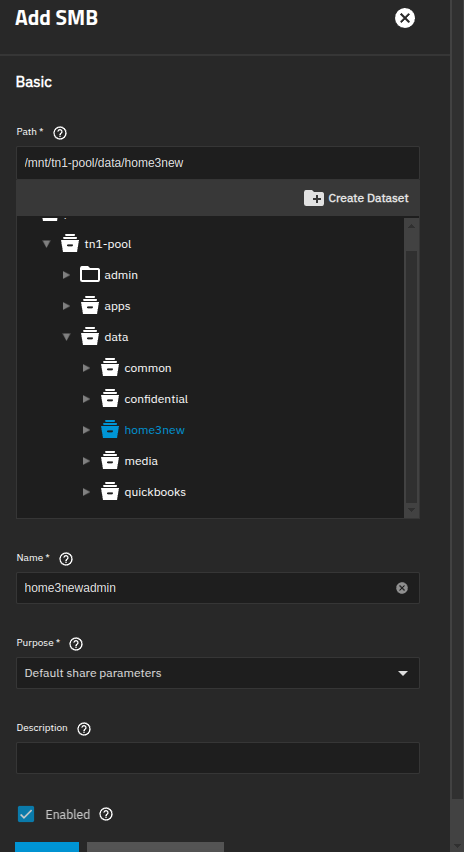464x852 pixels.
Task: Expand the confidential dataset arrow
Action: coord(86,399)
